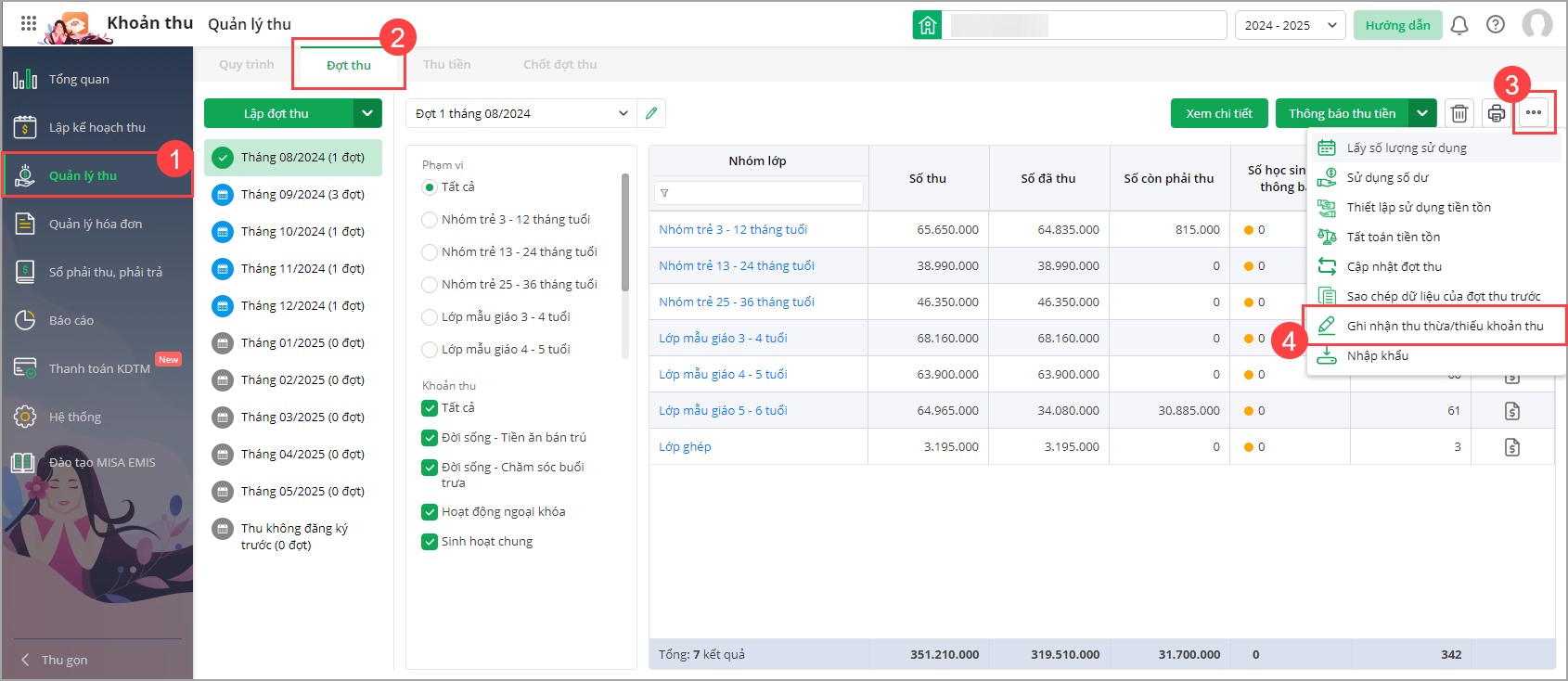Switch to the Quy trình tab
Screen dimensions: 1568x681
(247, 65)
